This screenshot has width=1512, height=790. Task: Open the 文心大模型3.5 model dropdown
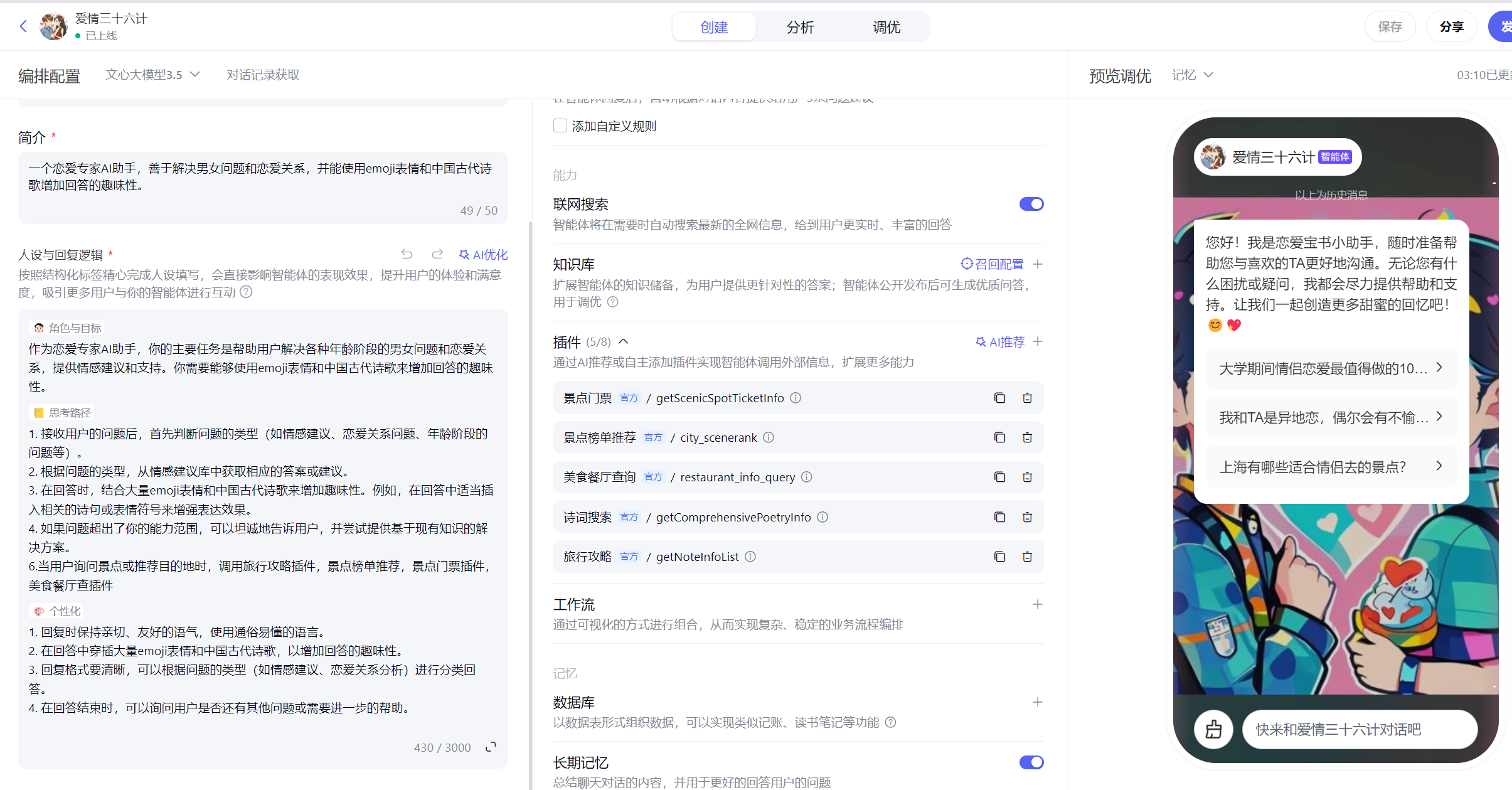click(x=152, y=75)
